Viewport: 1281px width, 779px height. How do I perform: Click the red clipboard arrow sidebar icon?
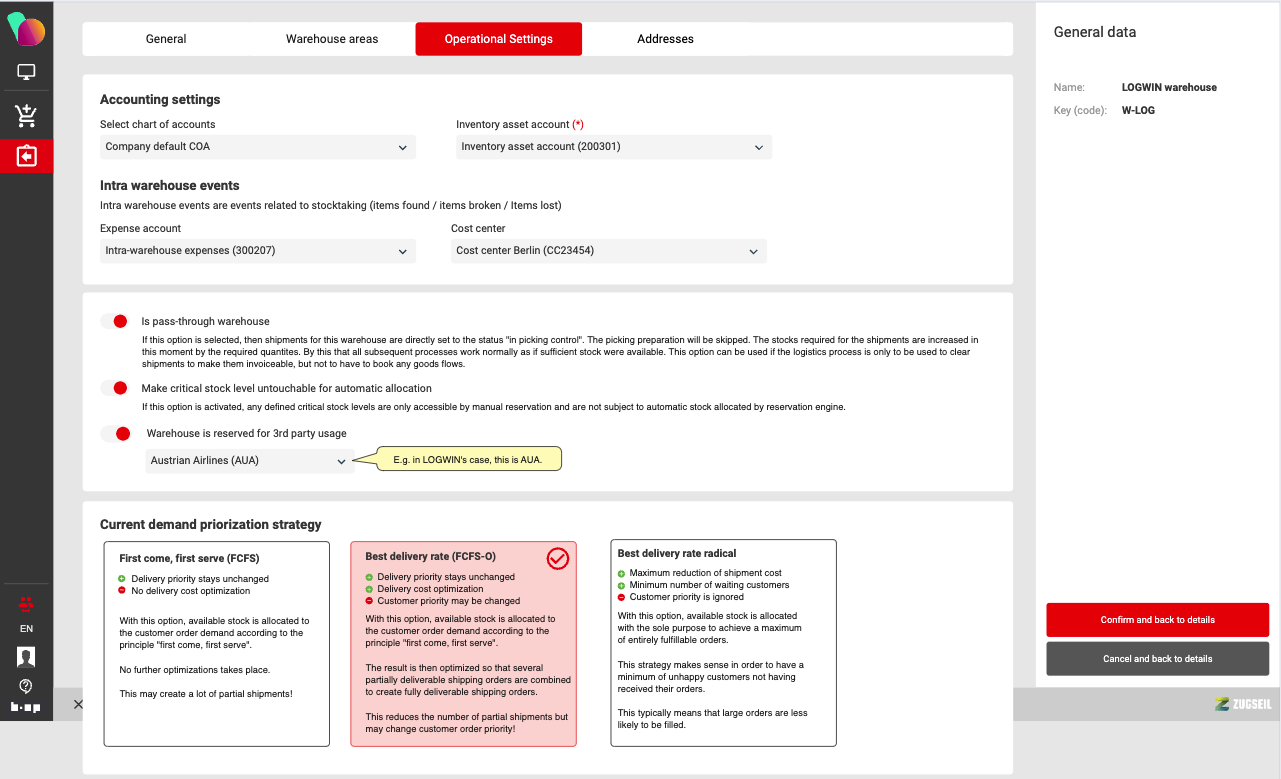(26, 157)
